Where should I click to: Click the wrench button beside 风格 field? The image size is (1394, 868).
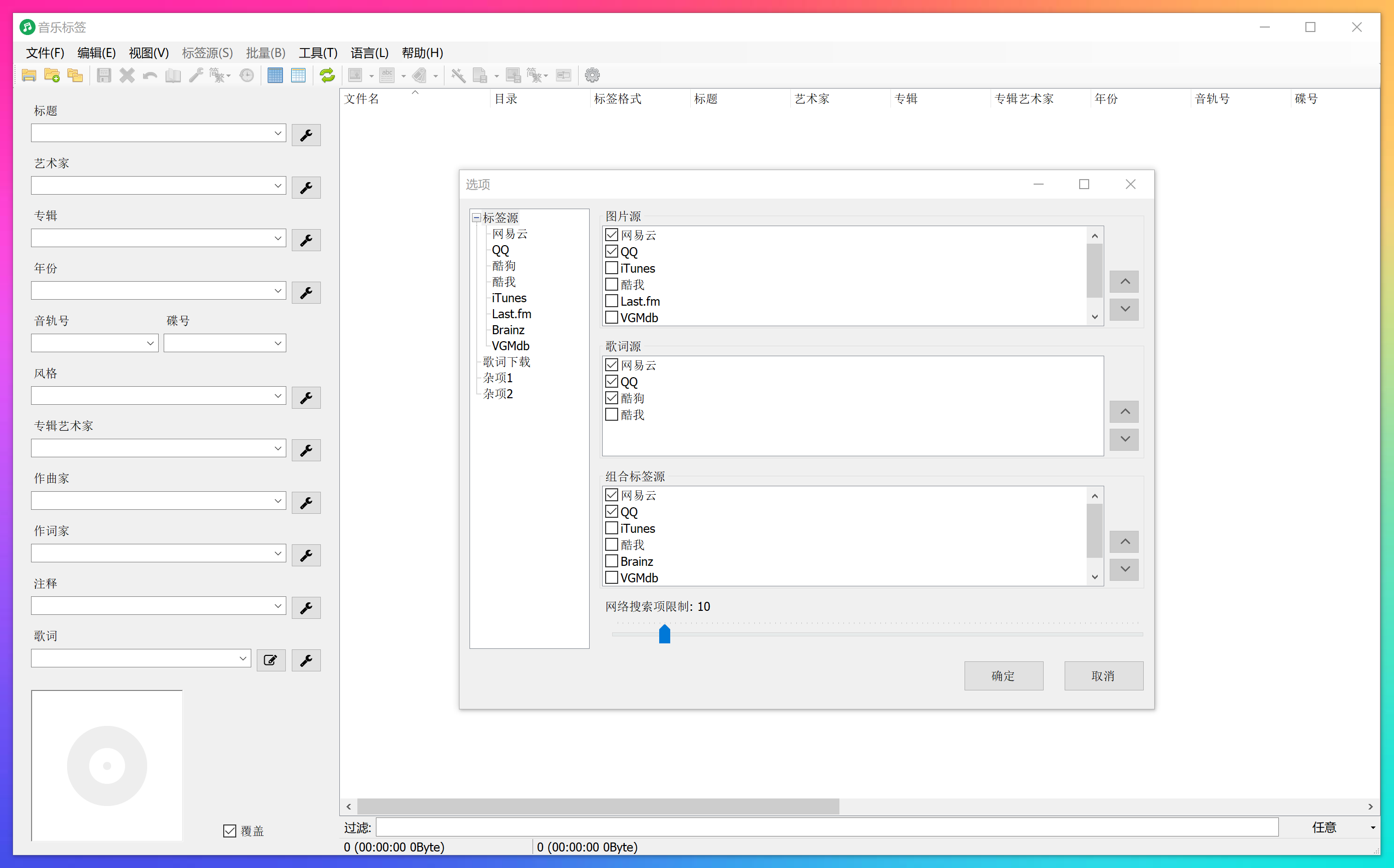[305, 398]
